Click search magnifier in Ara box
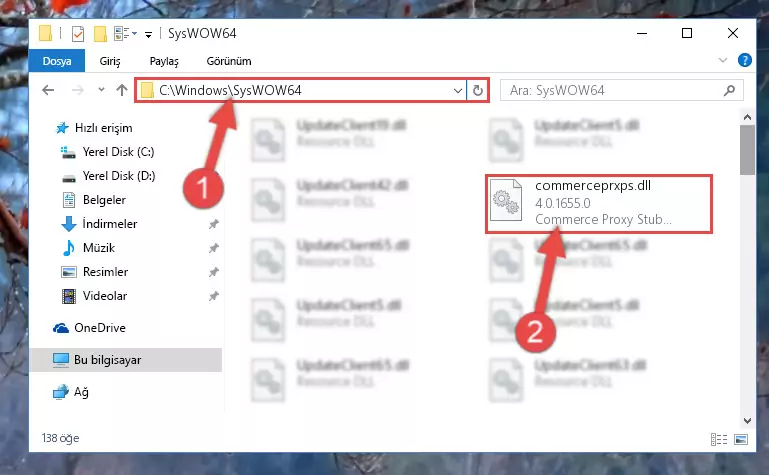 (729, 90)
